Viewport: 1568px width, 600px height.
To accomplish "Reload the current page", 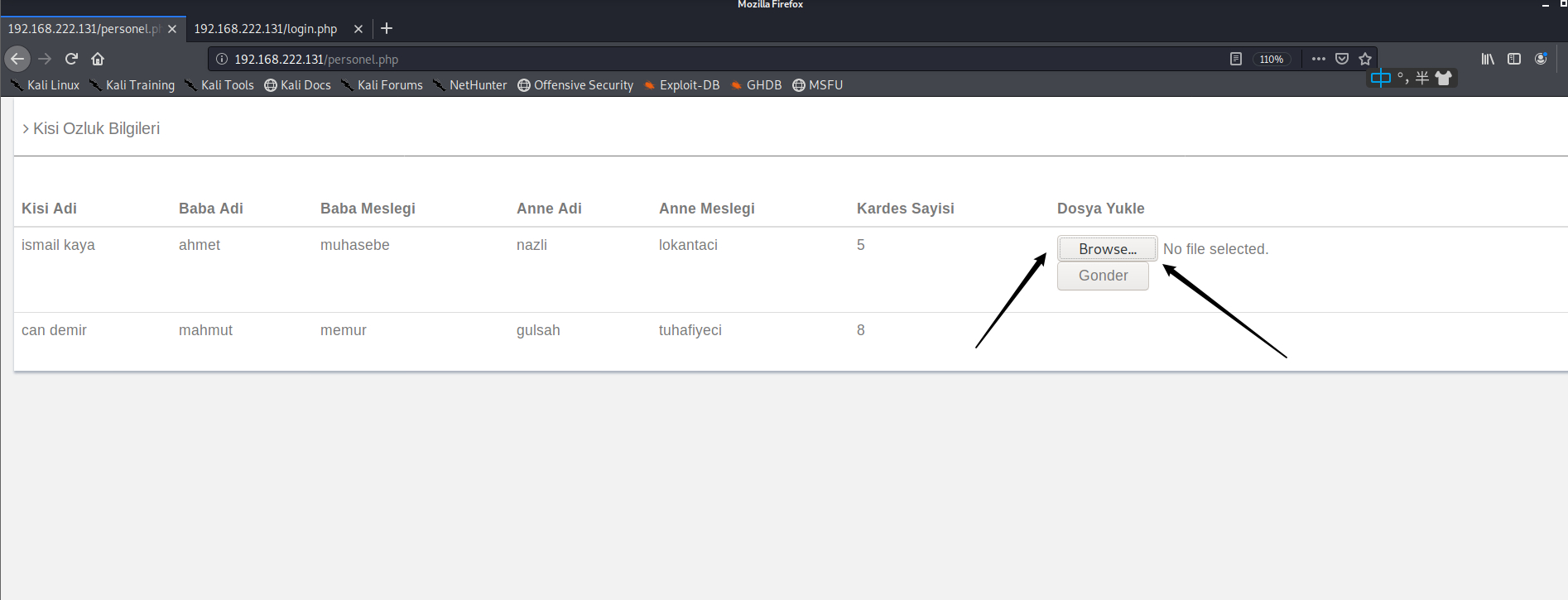I will [x=71, y=59].
